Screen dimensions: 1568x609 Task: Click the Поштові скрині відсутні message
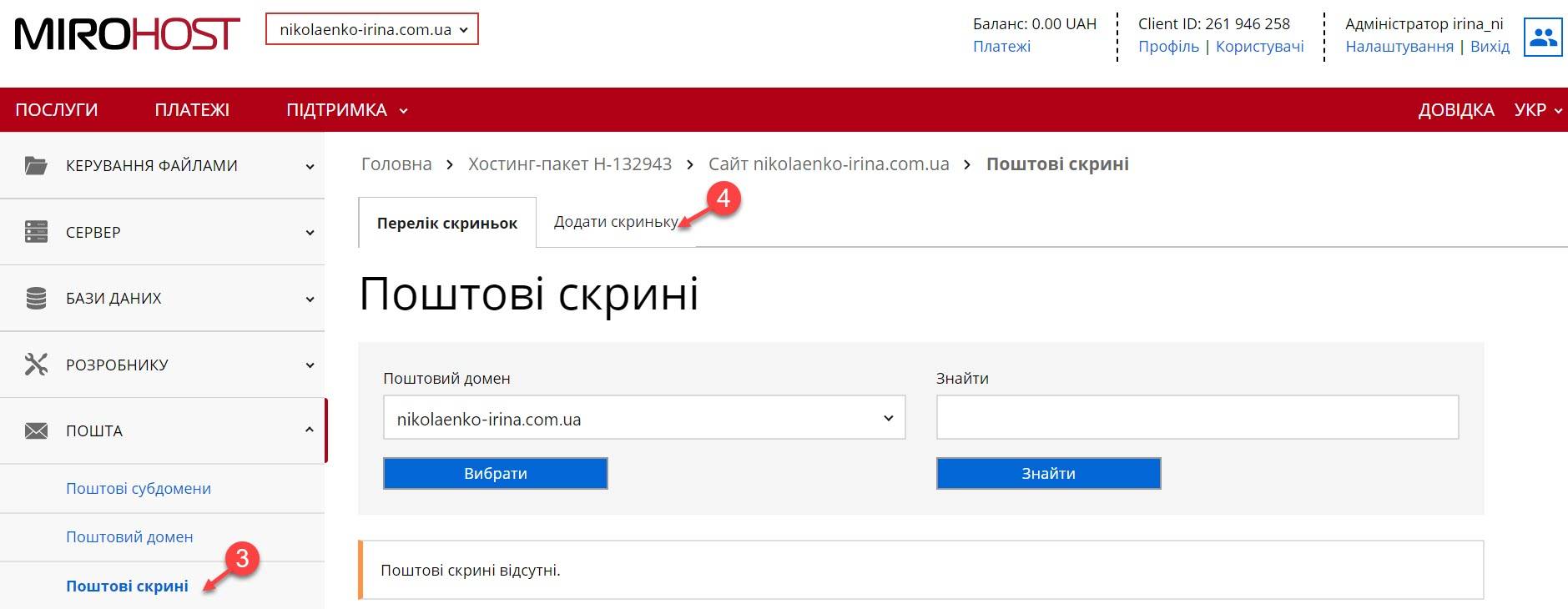point(471,571)
